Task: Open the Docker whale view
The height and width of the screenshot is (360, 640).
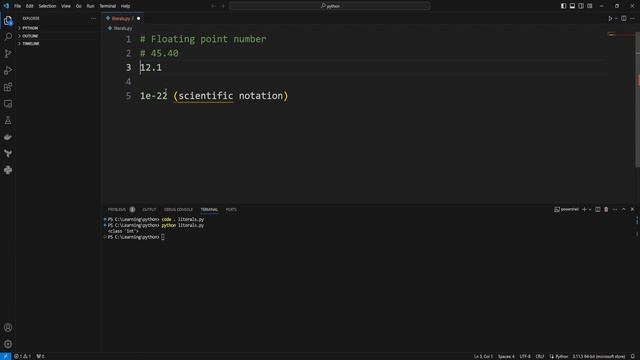Action: click(8, 137)
